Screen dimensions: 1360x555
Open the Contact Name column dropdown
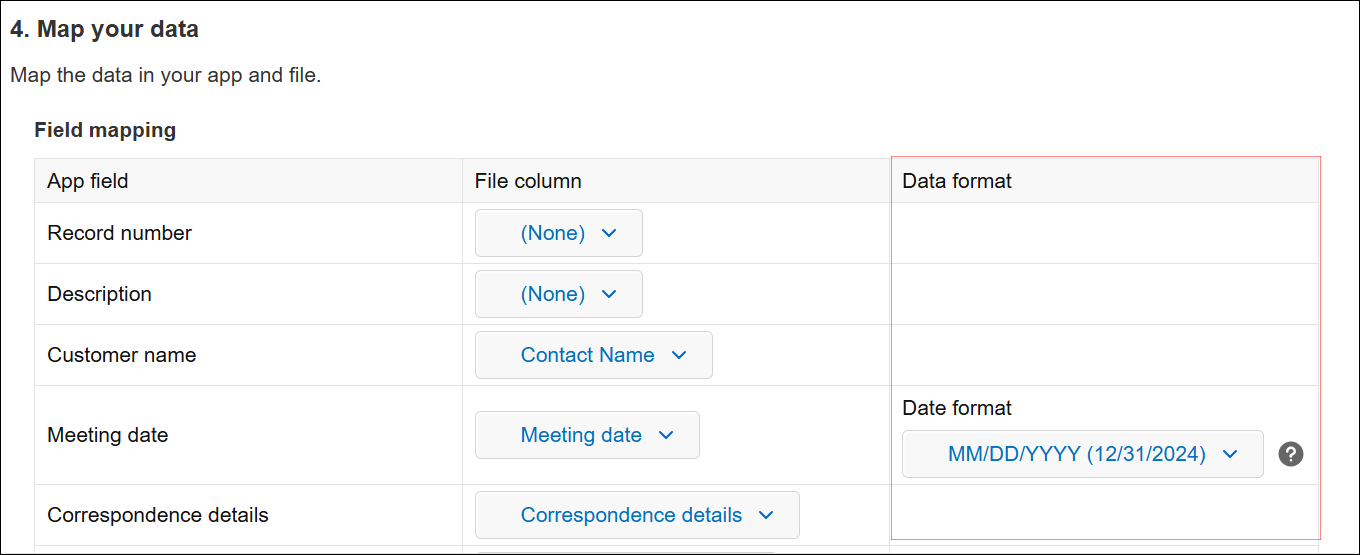(x=593, y=355)
